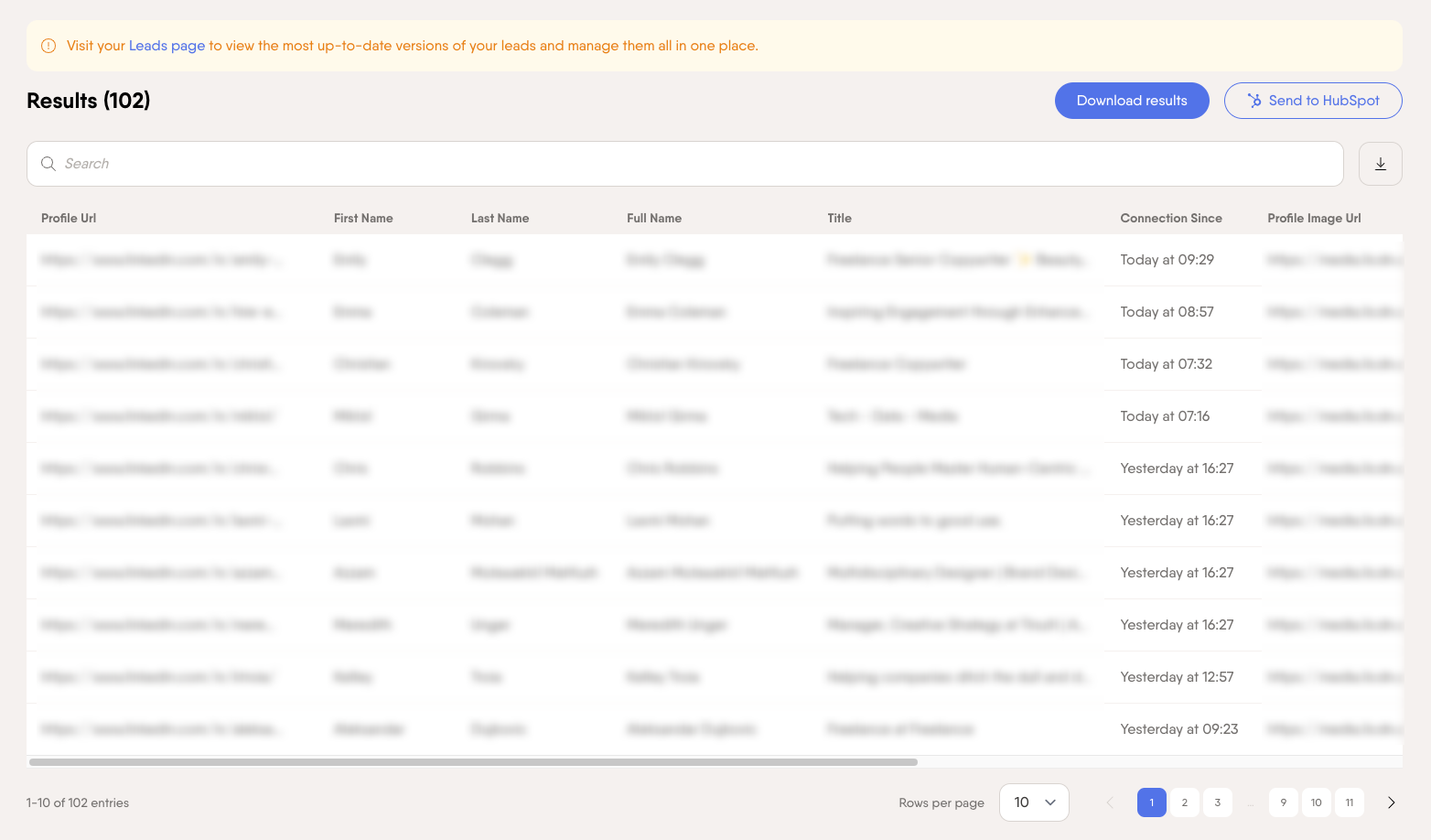Click the magnifier icon in the search bar
Image resolution: width=1431 pixels, height=840 pixels.
48,164
